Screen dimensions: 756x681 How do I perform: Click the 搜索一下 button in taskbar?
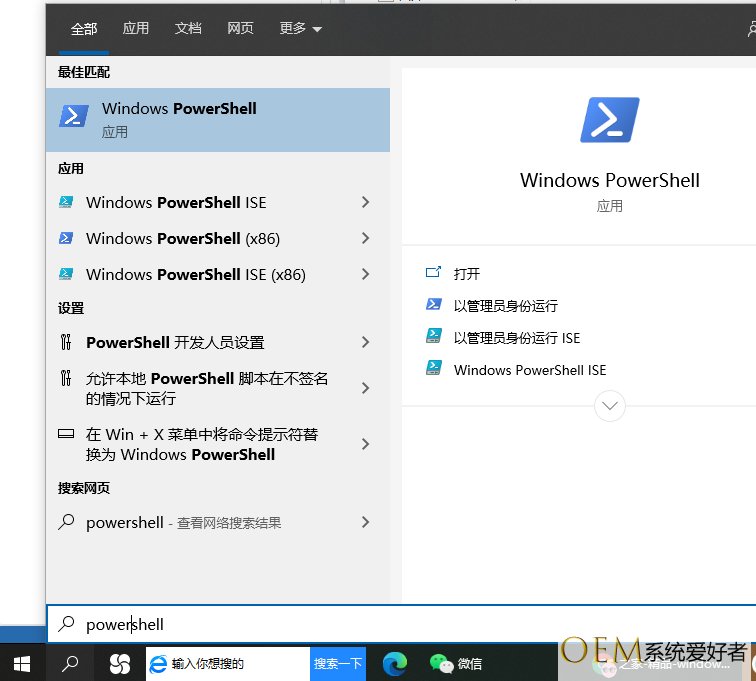pyautogui.click(x=338, y=663)
